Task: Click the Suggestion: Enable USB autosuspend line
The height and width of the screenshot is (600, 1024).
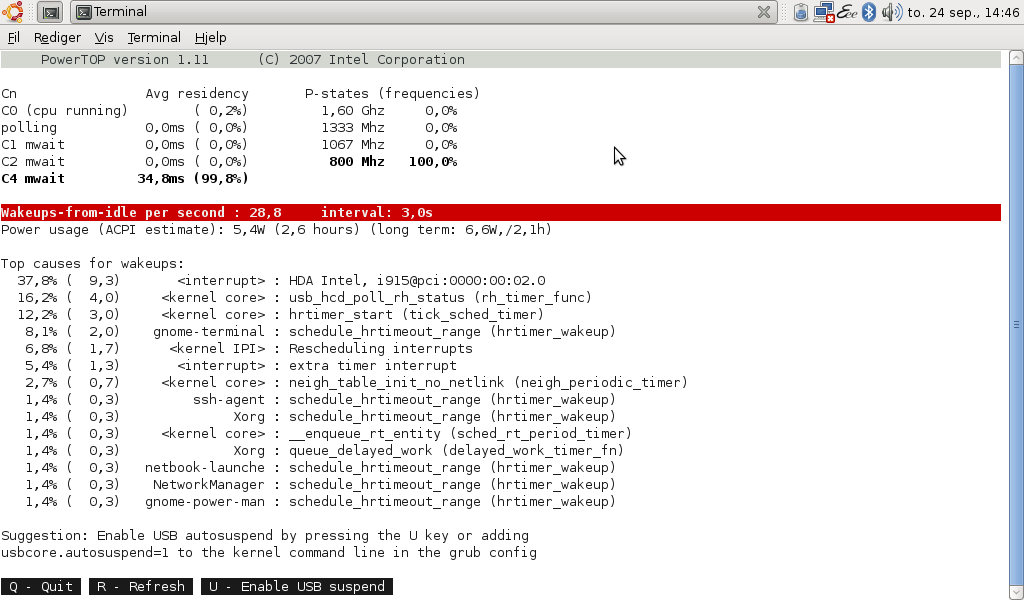Action: point(265,535)
